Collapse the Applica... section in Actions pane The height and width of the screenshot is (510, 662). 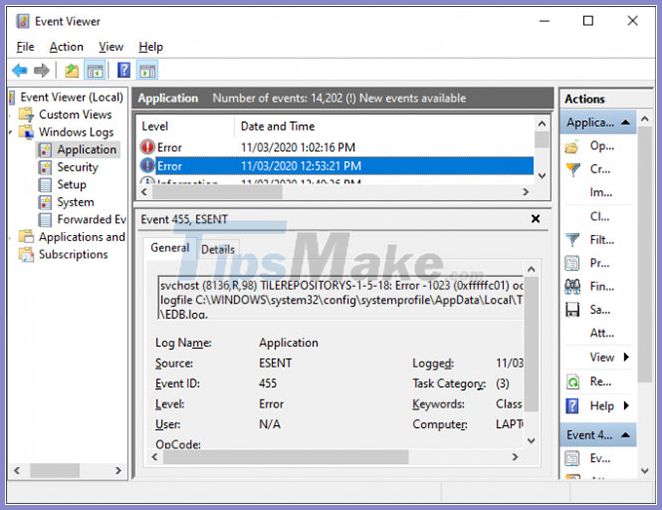(x=626, y=123)
